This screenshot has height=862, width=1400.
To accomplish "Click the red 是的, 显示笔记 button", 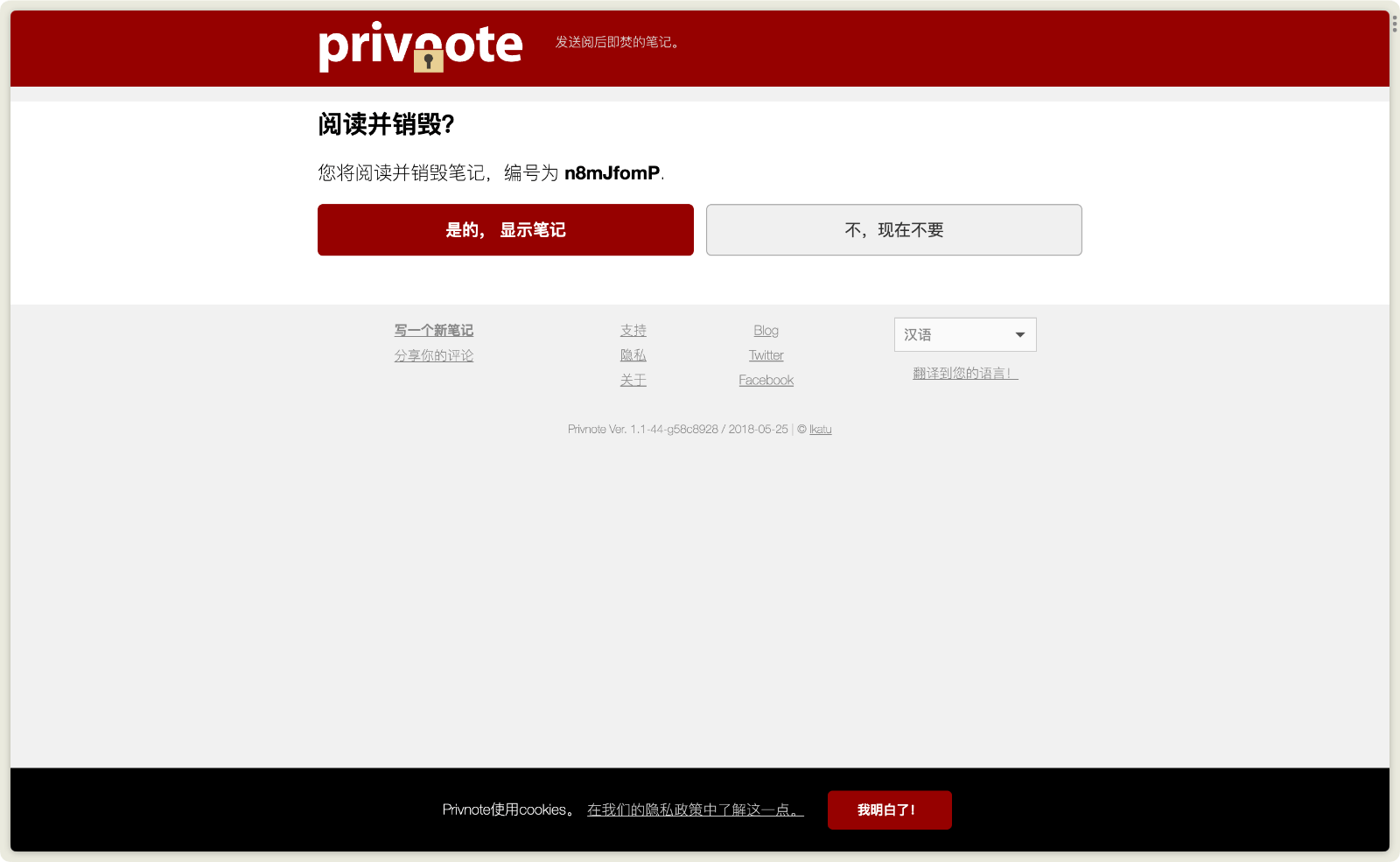I will point(505,230).
